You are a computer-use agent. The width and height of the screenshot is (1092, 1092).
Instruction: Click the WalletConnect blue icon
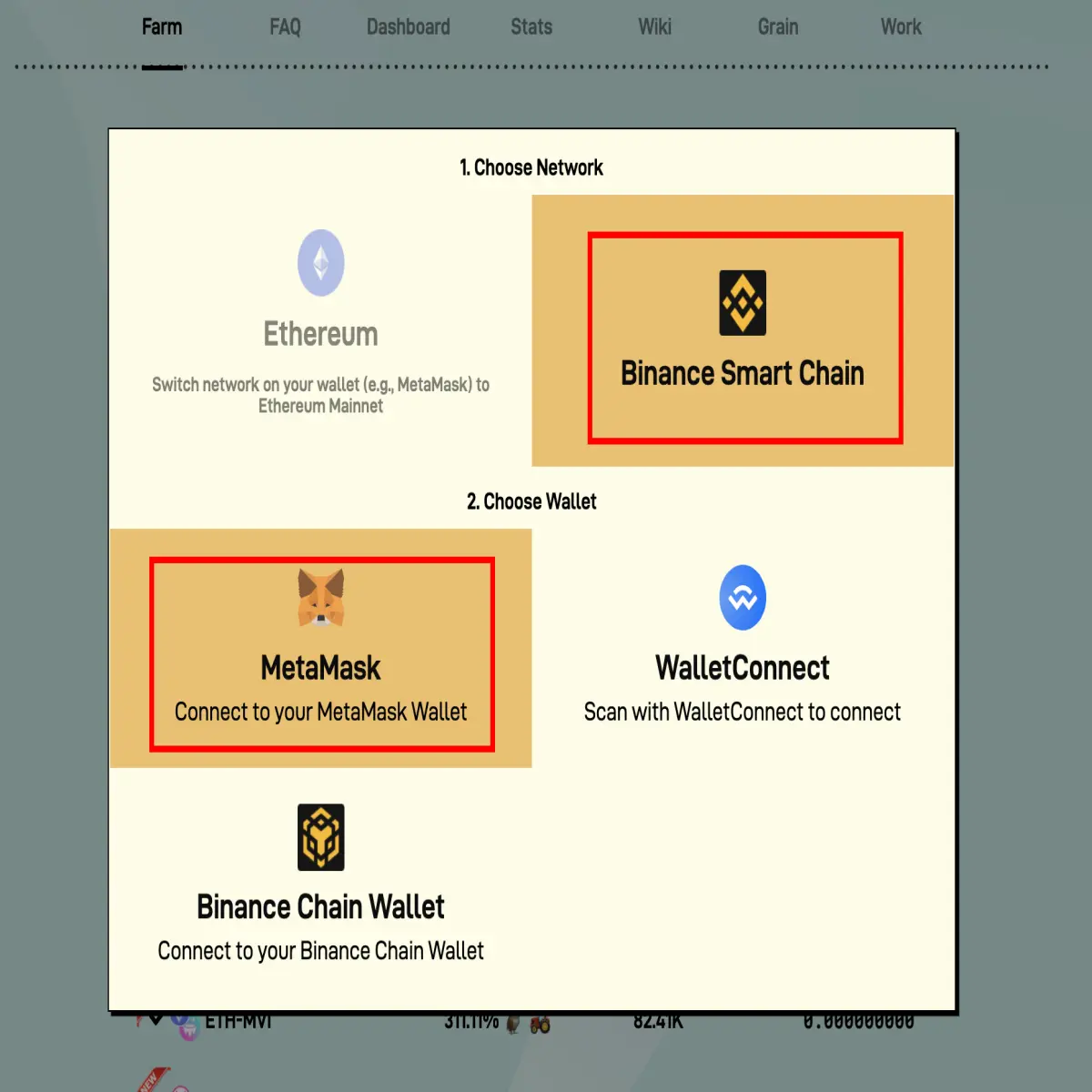(x=743, y=598)
